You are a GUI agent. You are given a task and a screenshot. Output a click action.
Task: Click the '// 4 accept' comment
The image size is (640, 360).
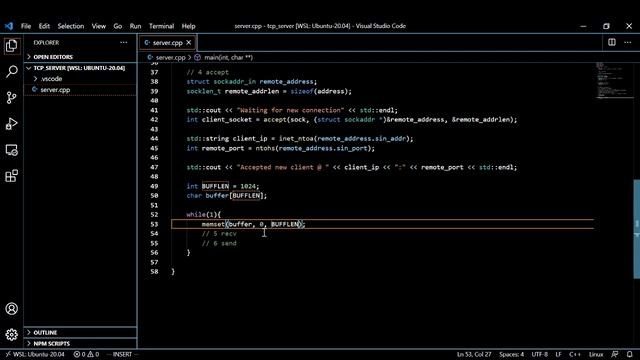208,72
